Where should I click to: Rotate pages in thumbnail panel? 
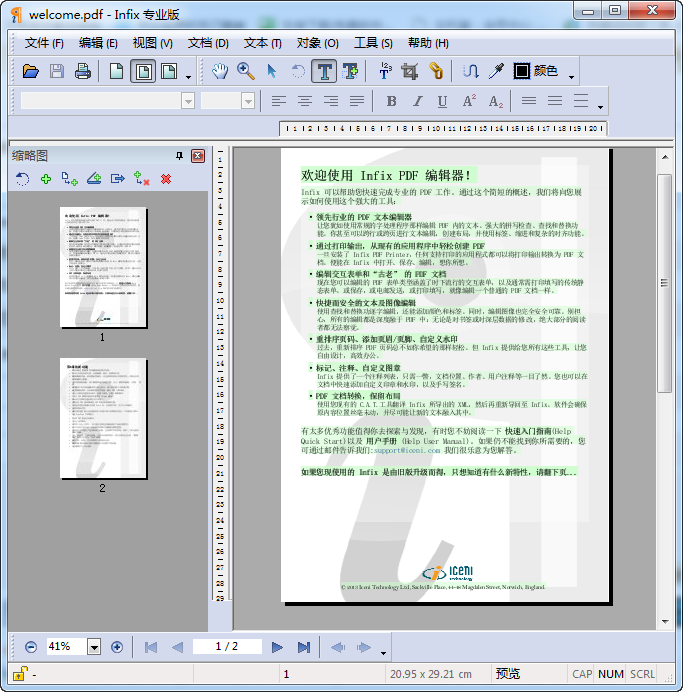point(22,179)
